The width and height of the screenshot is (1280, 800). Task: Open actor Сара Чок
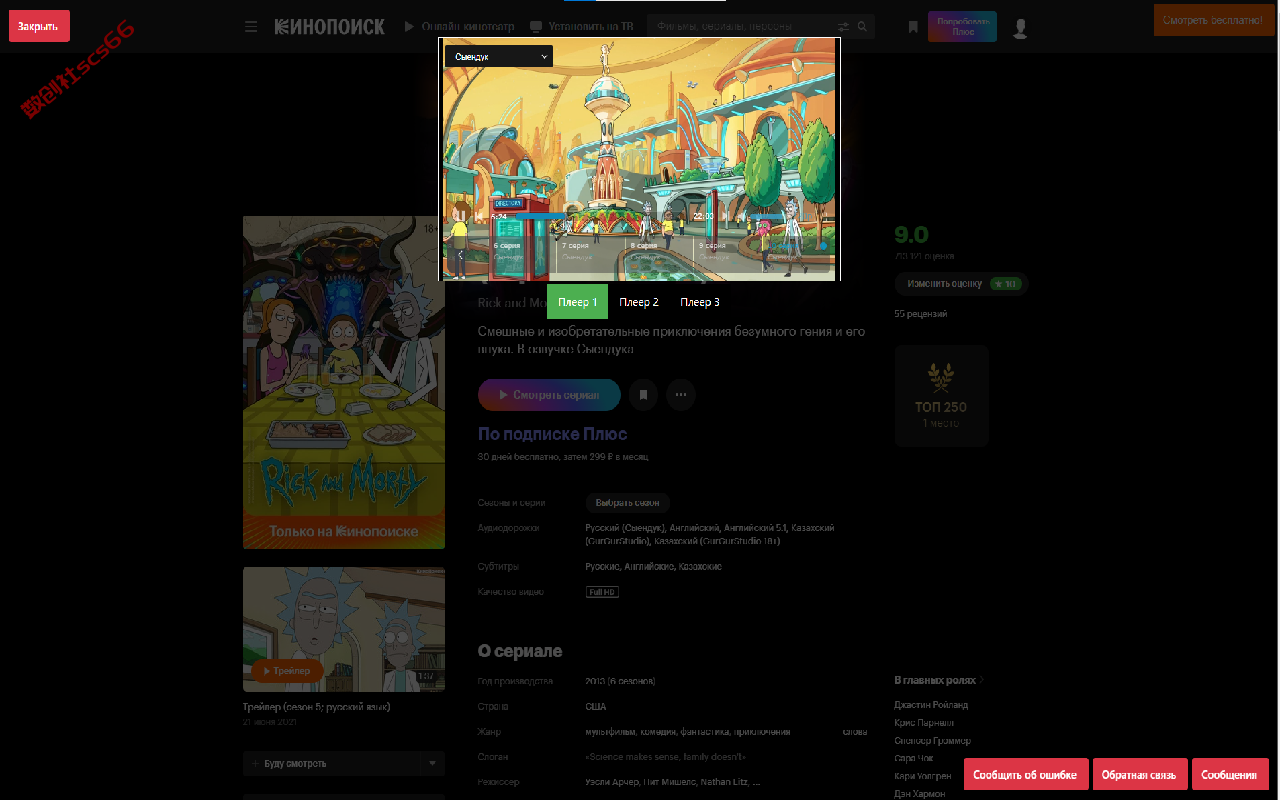click(x=914, y=759)
